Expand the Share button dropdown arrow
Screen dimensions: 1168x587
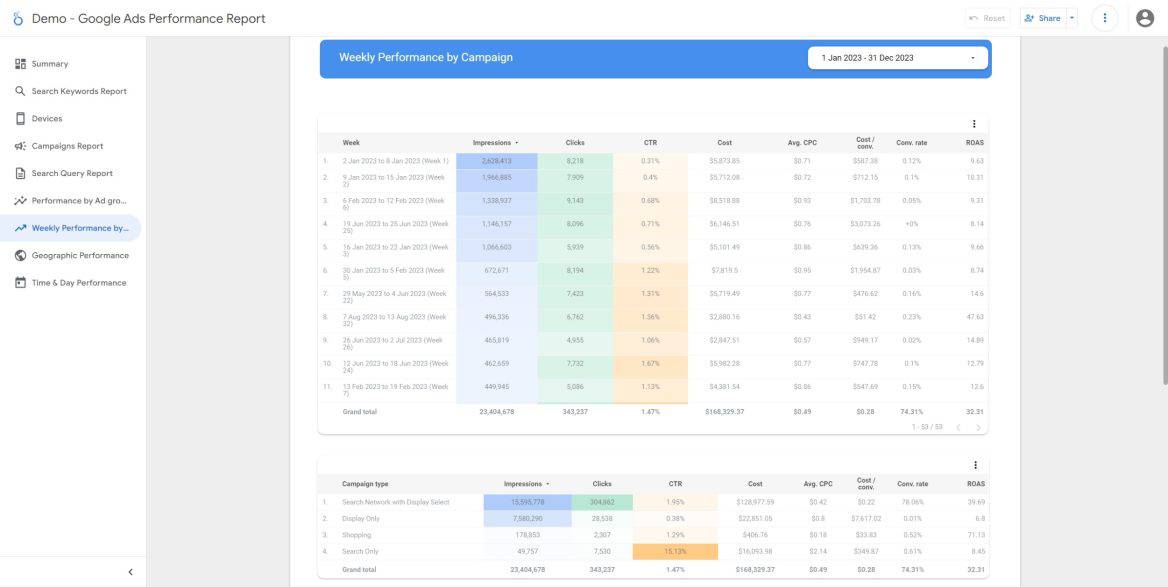pos(1072,17)
